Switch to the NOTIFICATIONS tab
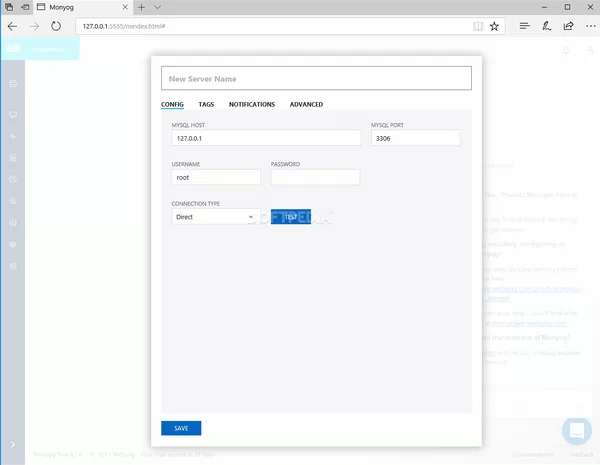 click(x=252, y=104)
